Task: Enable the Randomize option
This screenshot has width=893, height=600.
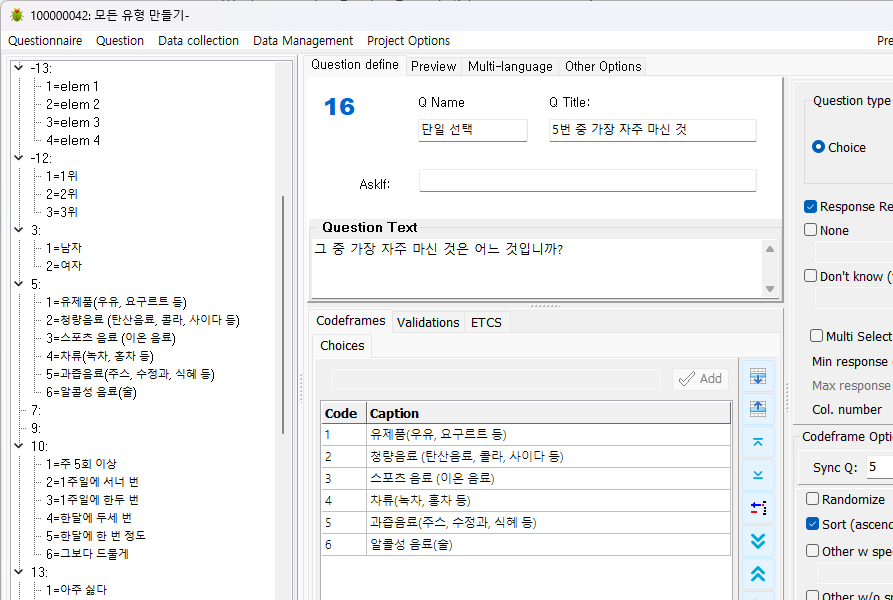Action: coord(813,499)
